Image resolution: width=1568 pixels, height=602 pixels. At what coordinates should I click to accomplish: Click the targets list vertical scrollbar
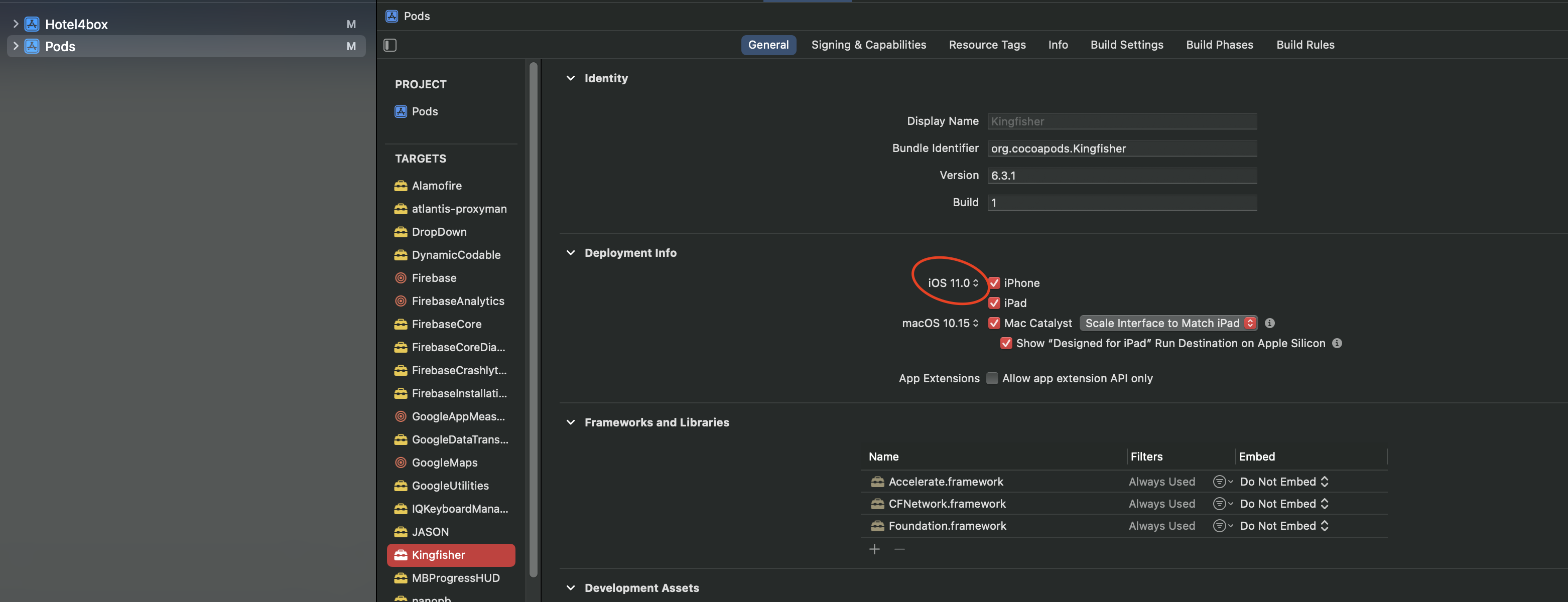click(534, 319)
